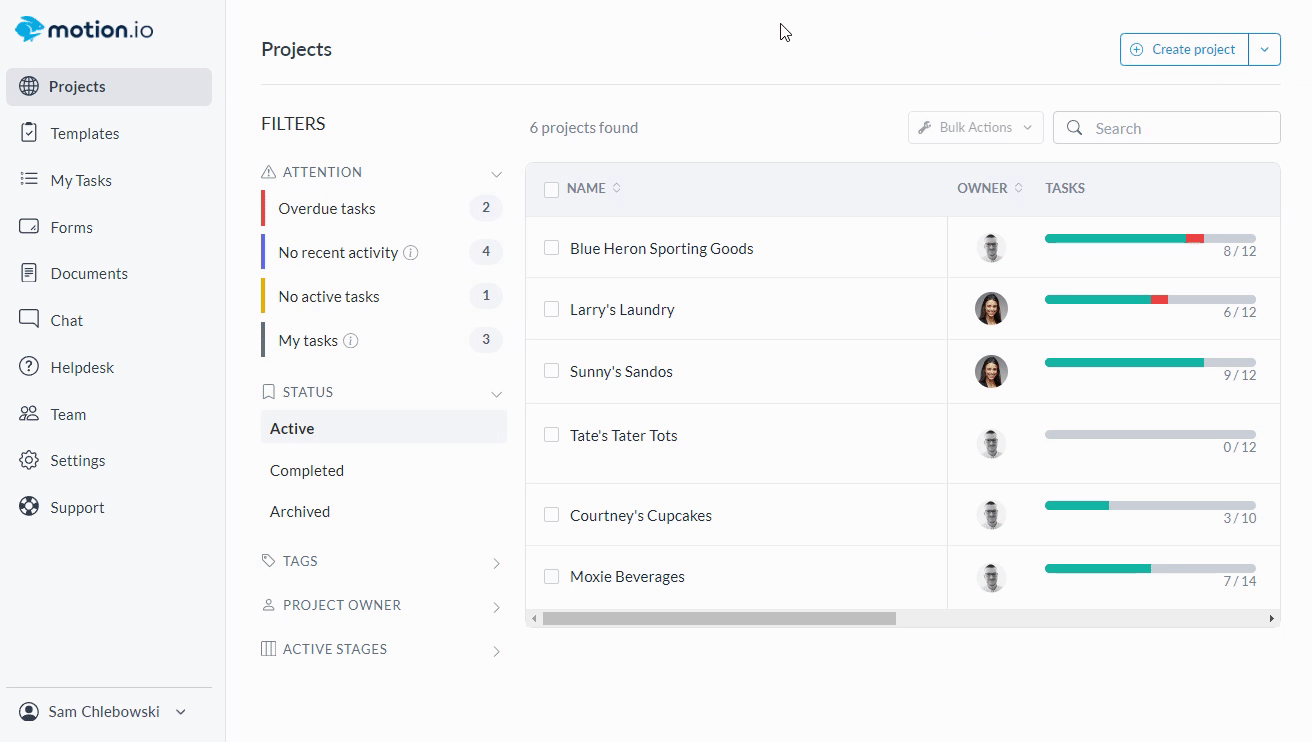Open Team using the people icon
Image resolution: width=1312 pixels, height=742 pixels.
point(29,414)
